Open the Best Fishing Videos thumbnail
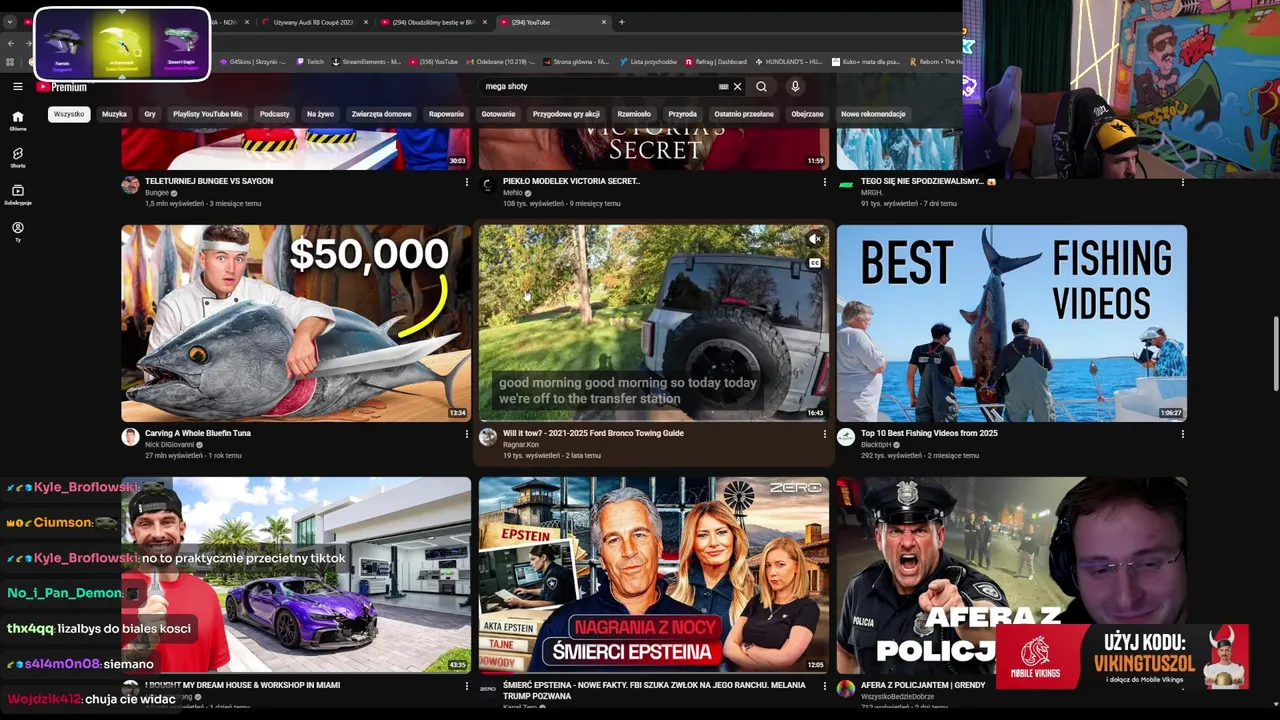Screen dimensions: 1280x720 (x=1012, y=323)
